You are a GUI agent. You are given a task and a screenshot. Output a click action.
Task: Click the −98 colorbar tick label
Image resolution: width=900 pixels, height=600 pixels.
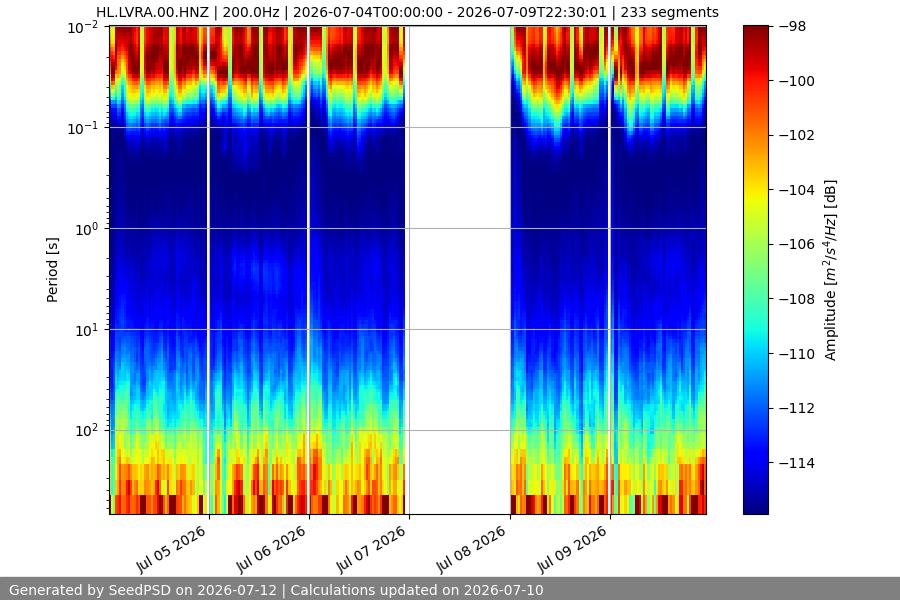792,26
